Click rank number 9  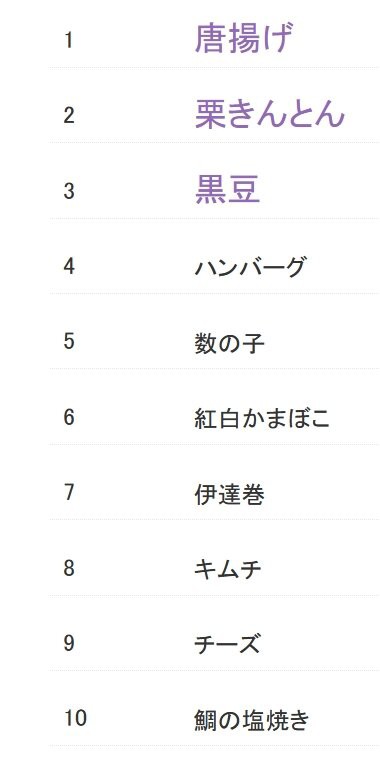[69, 643]
